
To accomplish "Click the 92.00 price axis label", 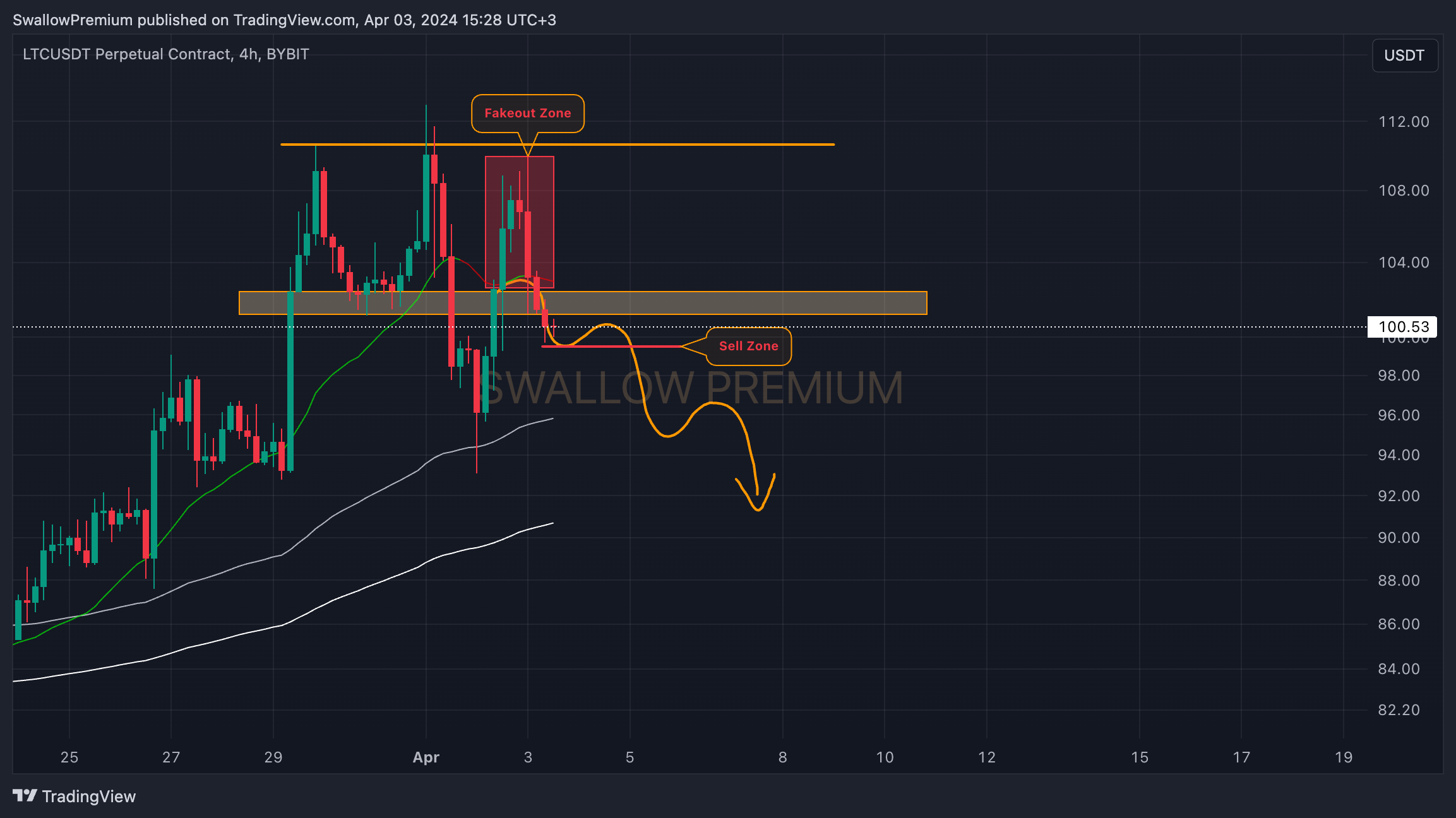I will (1399, 496).
